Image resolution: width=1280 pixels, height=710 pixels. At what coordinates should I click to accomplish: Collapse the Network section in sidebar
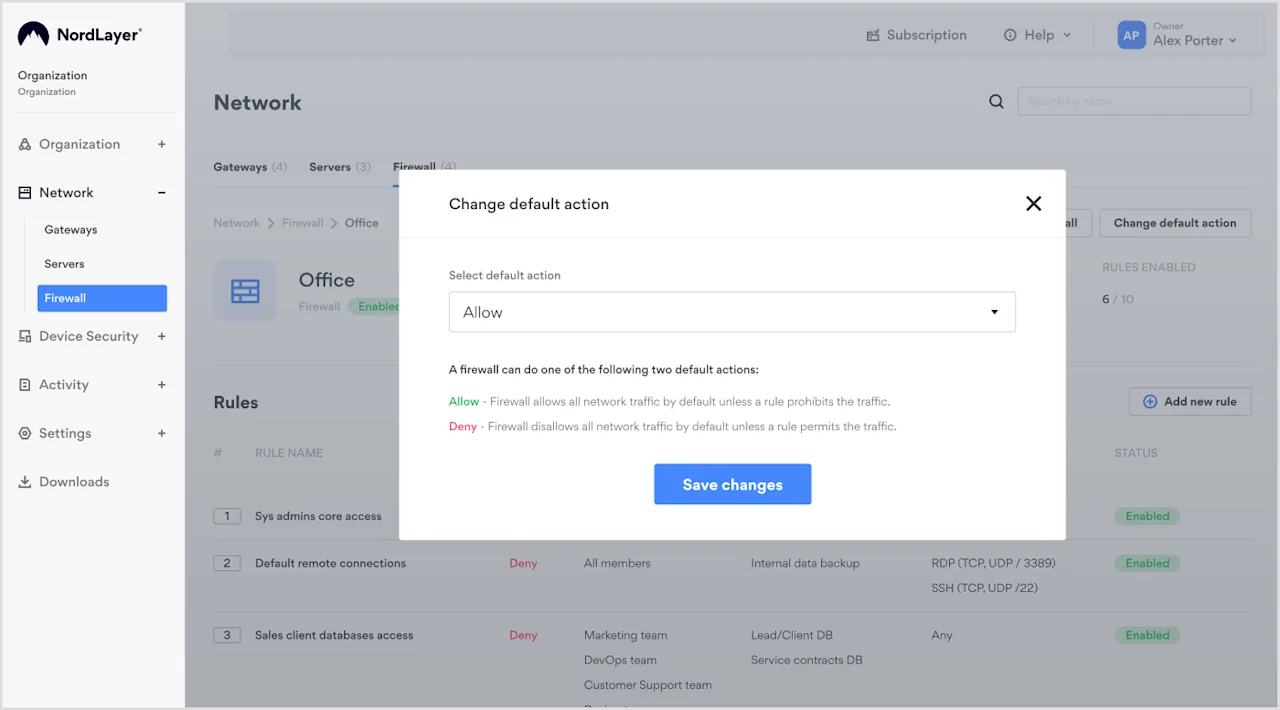tap(161, 192)
